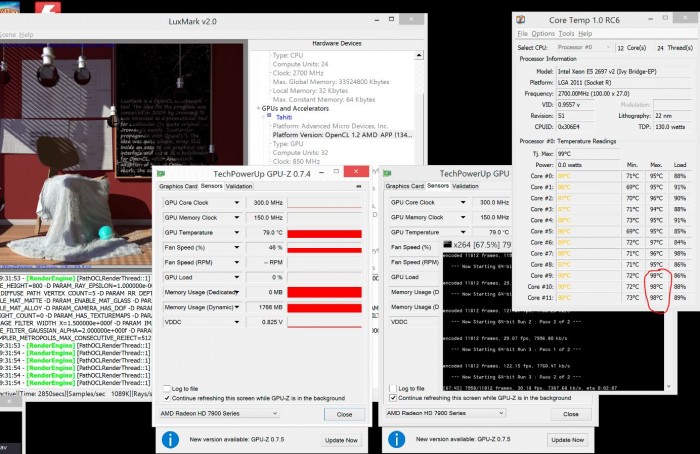Open Help menu in LuxMark

click(26, 34)
